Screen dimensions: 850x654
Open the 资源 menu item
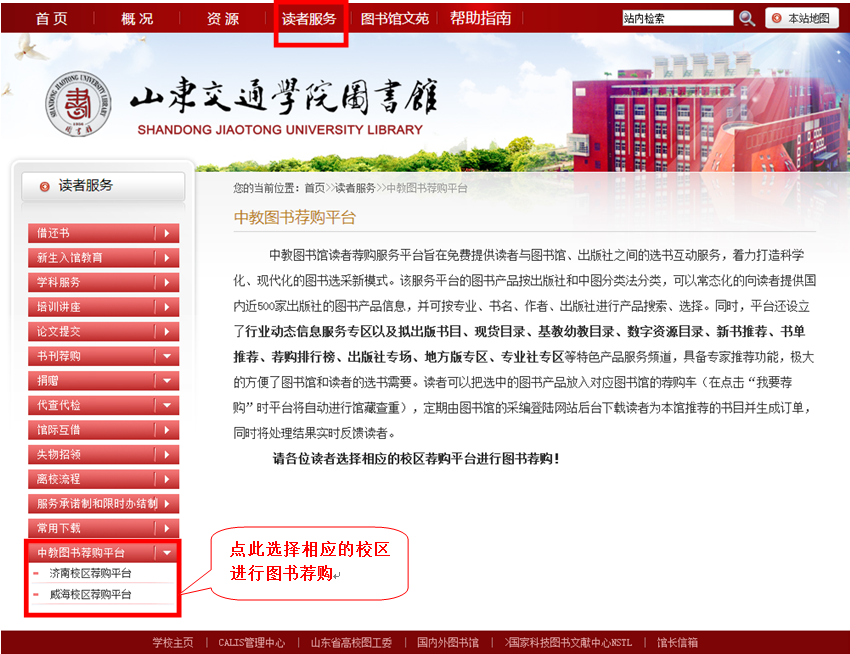[x=223, y=19]
